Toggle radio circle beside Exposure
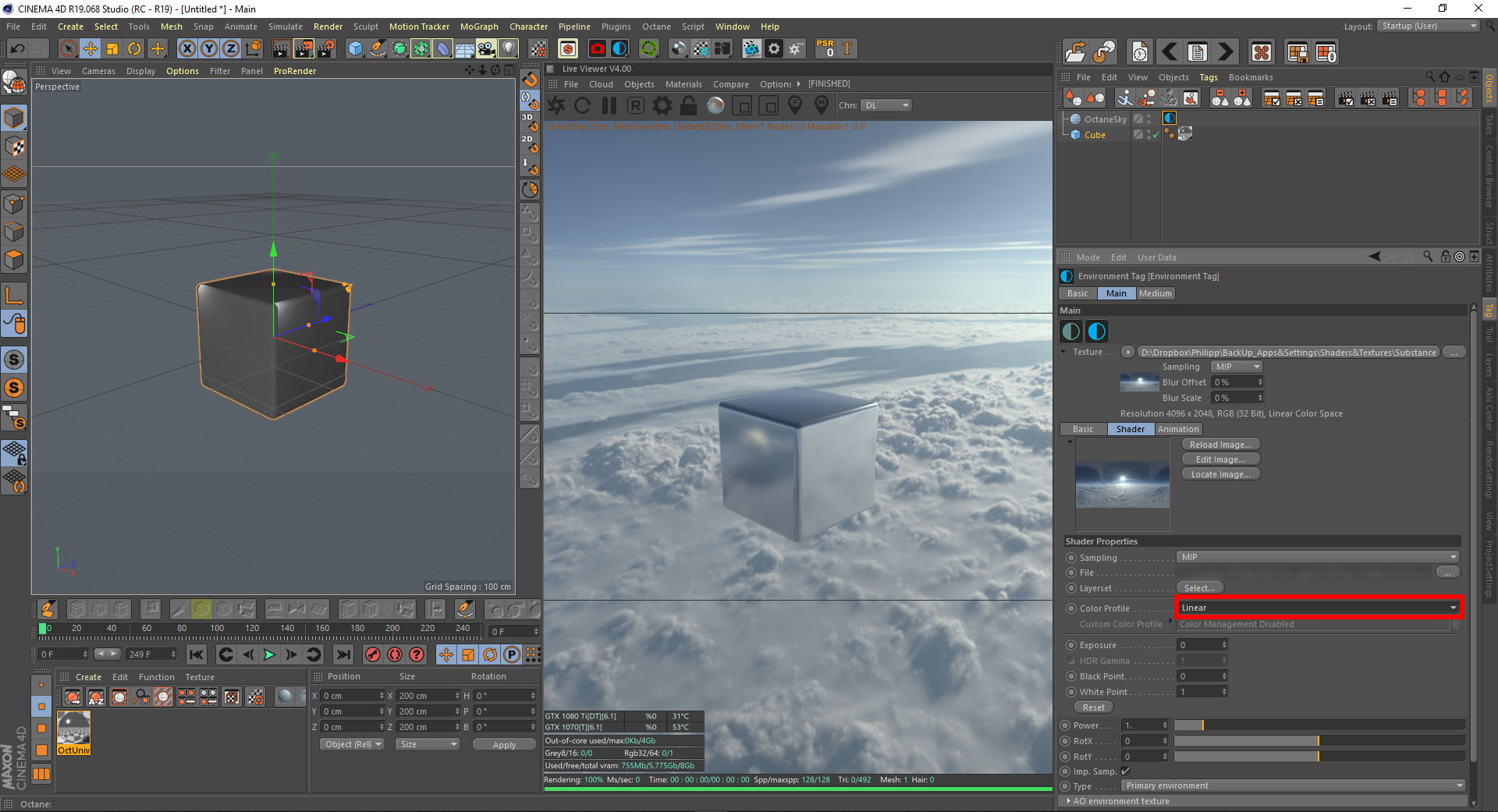 click(1071, 645)
